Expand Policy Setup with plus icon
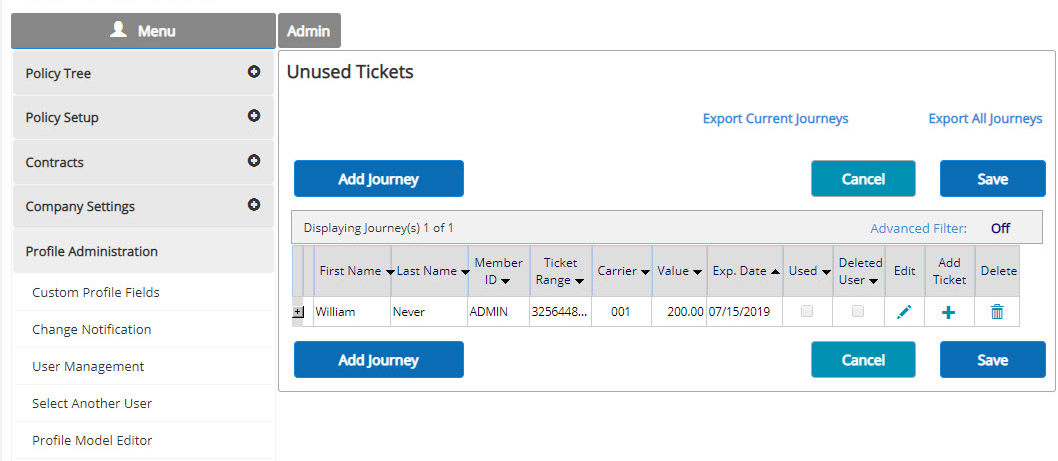The width and height of the screenshot is (1058, 461). tap(254, 116)
